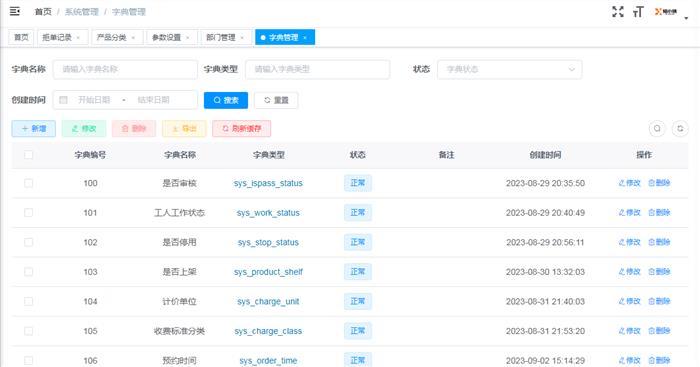Click 修改 for dictionary 105
The width and height of the screenshot is (700, 367).
[x=629, y=331]
